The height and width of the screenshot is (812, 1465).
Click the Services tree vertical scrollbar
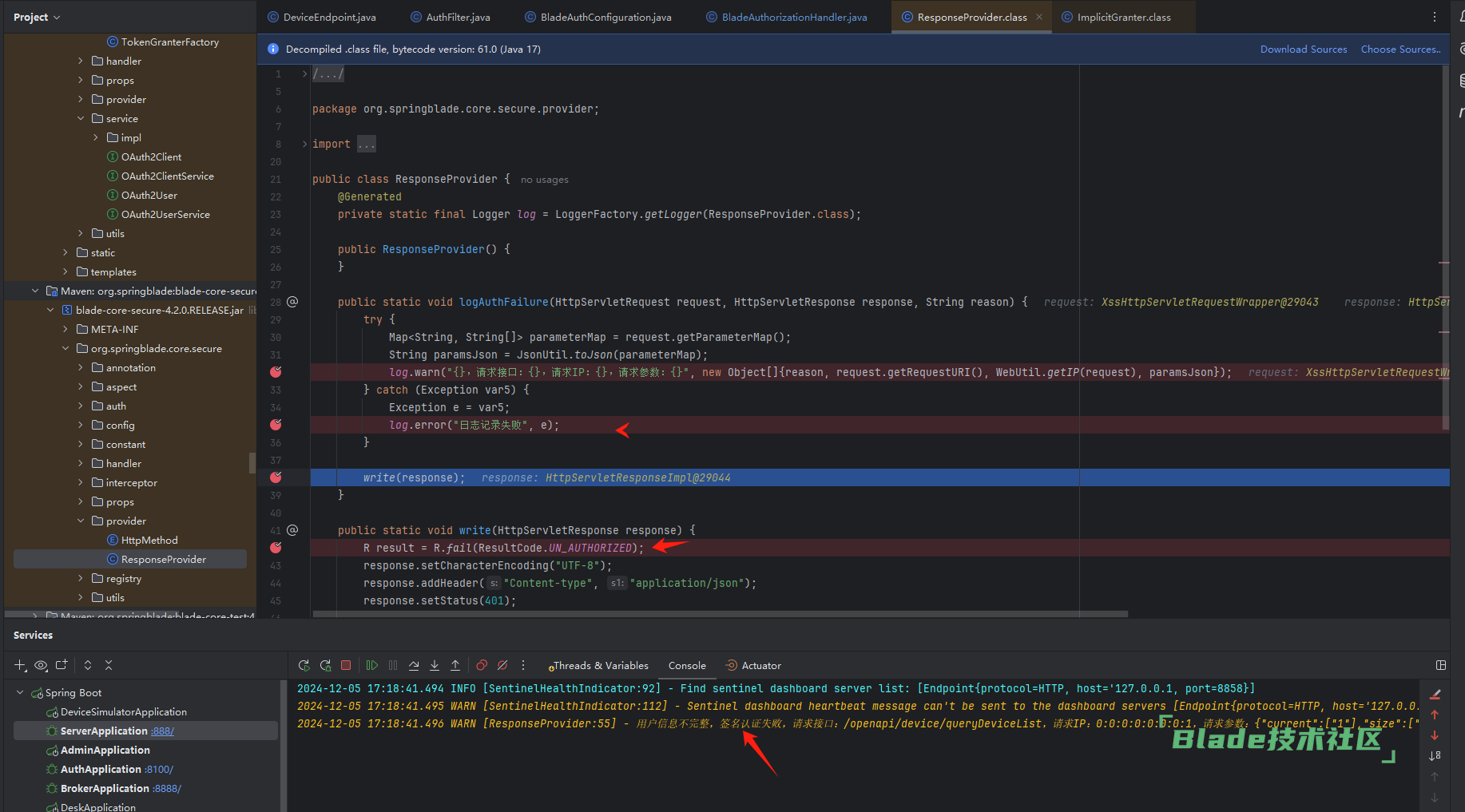(283, 746)
